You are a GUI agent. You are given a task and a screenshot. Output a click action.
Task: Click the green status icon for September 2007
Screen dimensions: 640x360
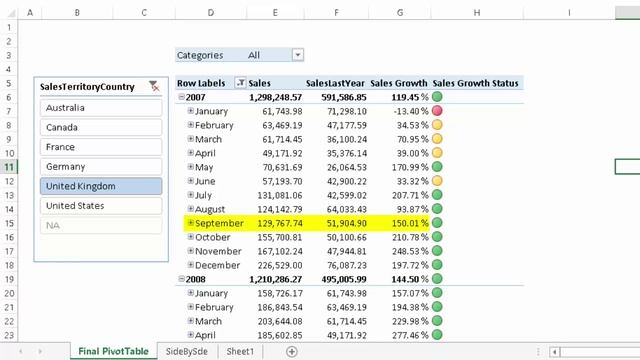(437, 222)
